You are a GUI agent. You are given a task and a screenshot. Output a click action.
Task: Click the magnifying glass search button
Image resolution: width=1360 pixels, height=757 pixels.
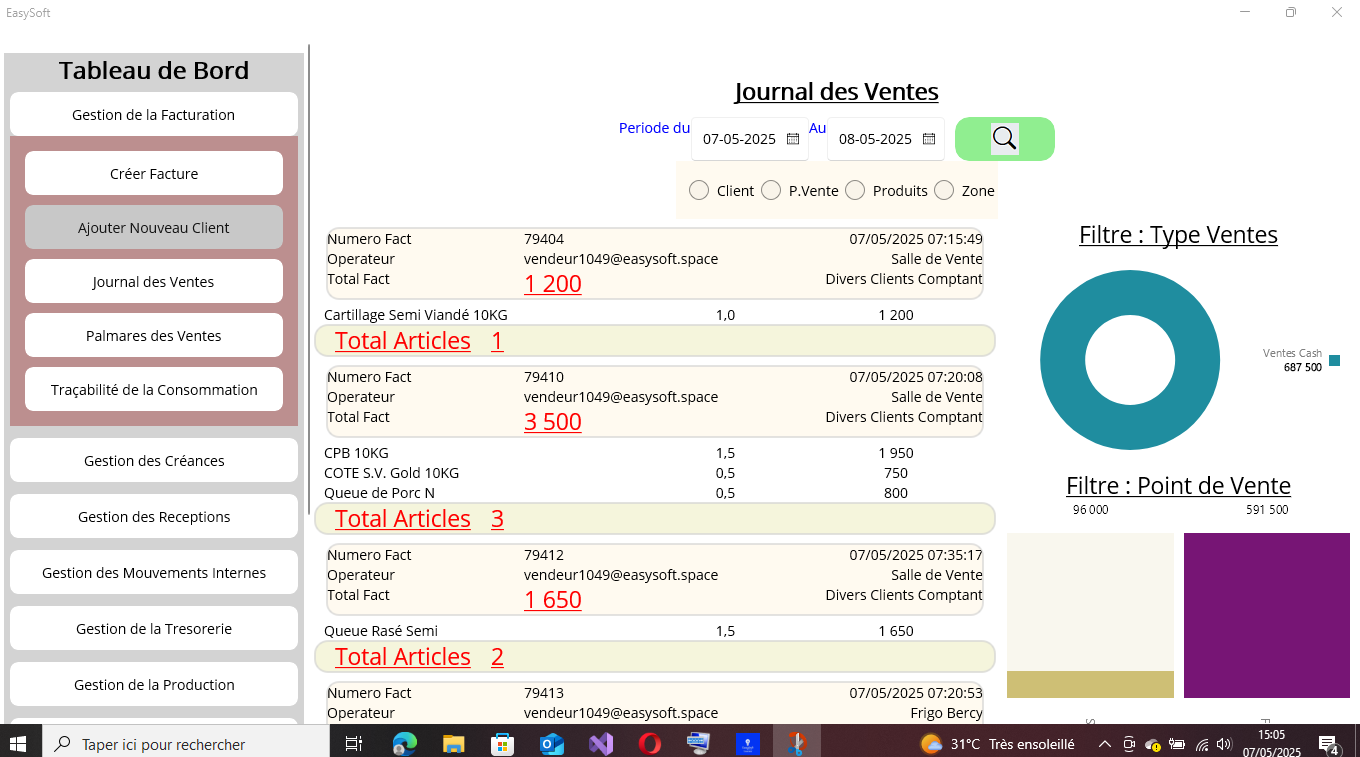1004,139
